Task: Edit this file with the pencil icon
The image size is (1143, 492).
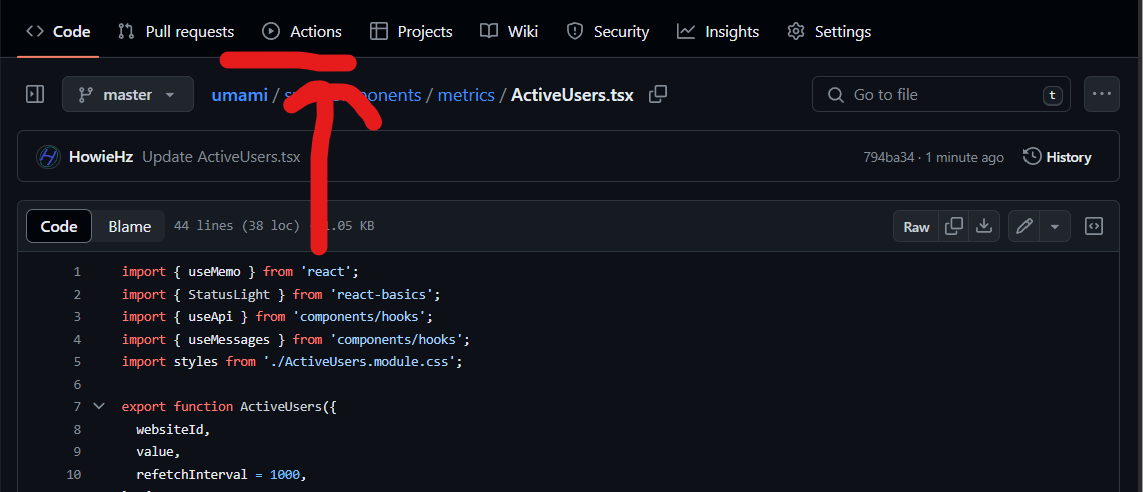Action: click(1023, 226)
